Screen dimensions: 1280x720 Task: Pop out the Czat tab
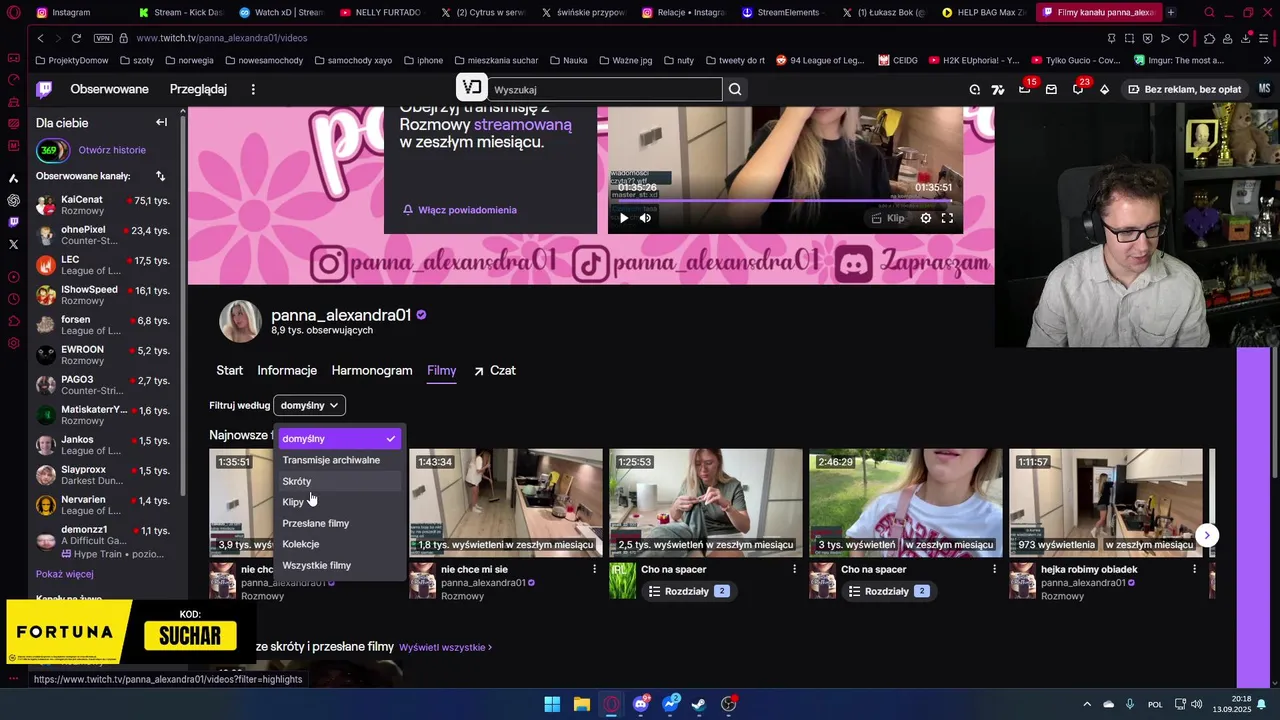tap(494, 370)
